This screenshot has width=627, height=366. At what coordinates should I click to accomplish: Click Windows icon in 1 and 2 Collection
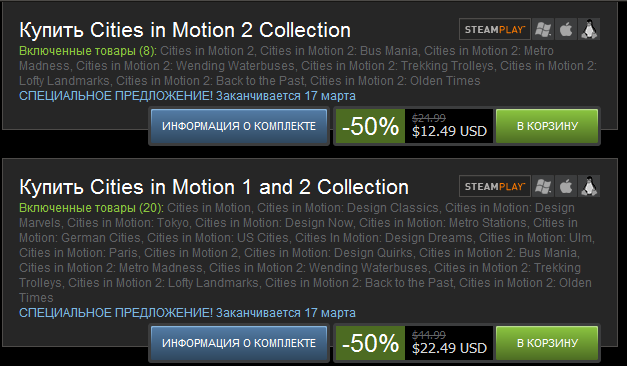click(543, 186)
